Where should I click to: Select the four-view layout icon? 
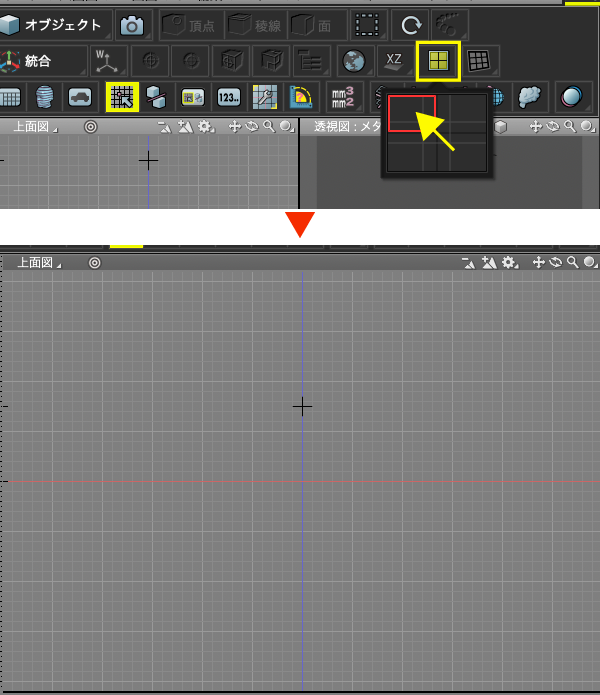point(438,61)
